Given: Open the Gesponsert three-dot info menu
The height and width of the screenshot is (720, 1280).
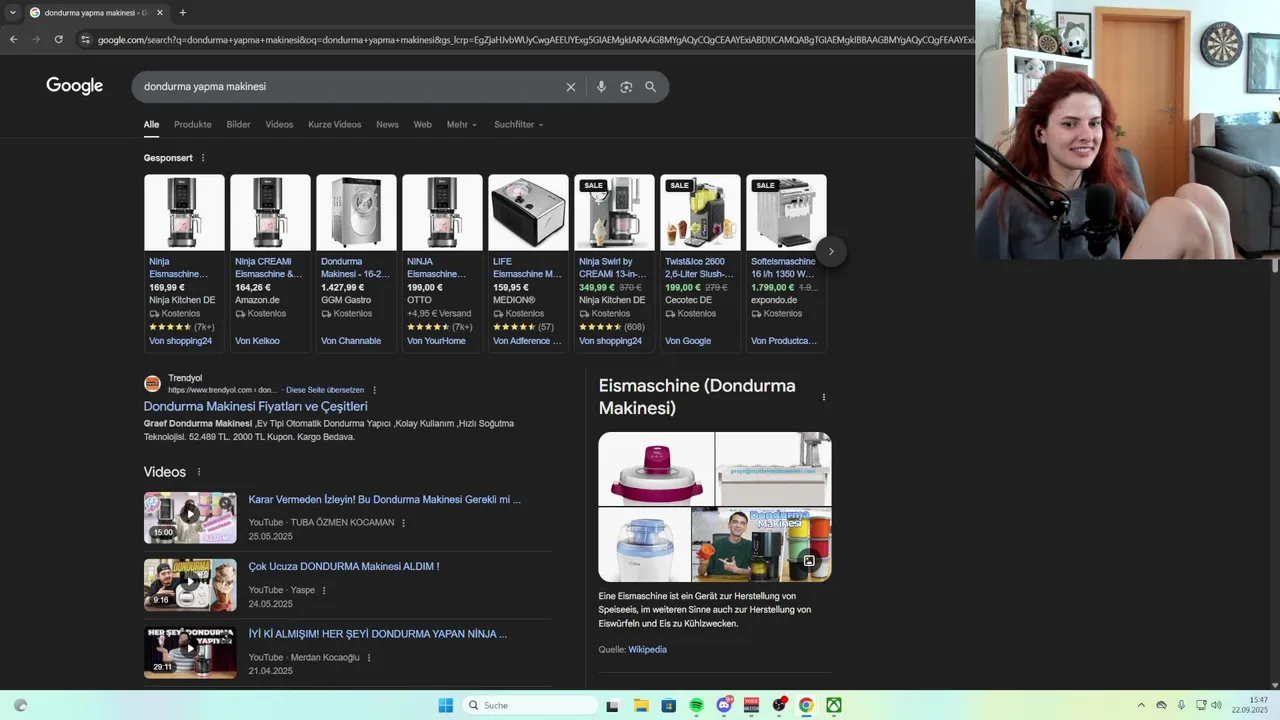Looking at the screenshot, I should tap(203, 158).
